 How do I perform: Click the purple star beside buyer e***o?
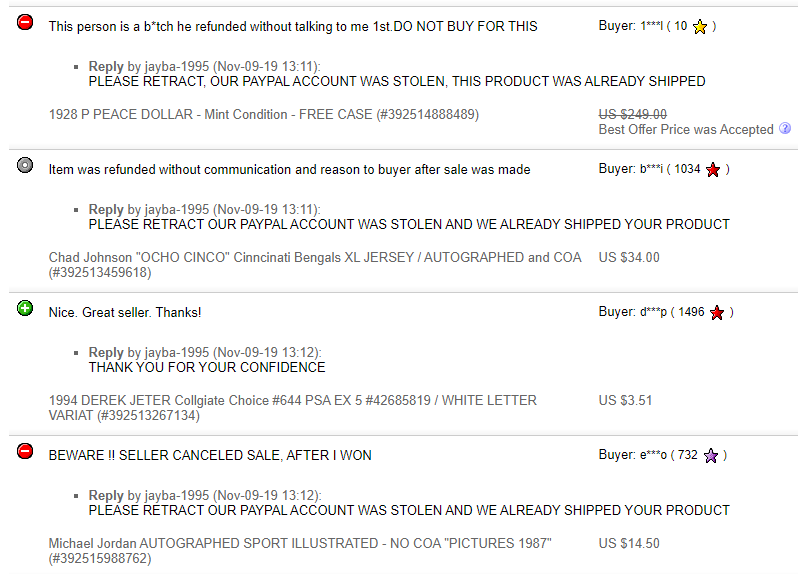[710, 455]
